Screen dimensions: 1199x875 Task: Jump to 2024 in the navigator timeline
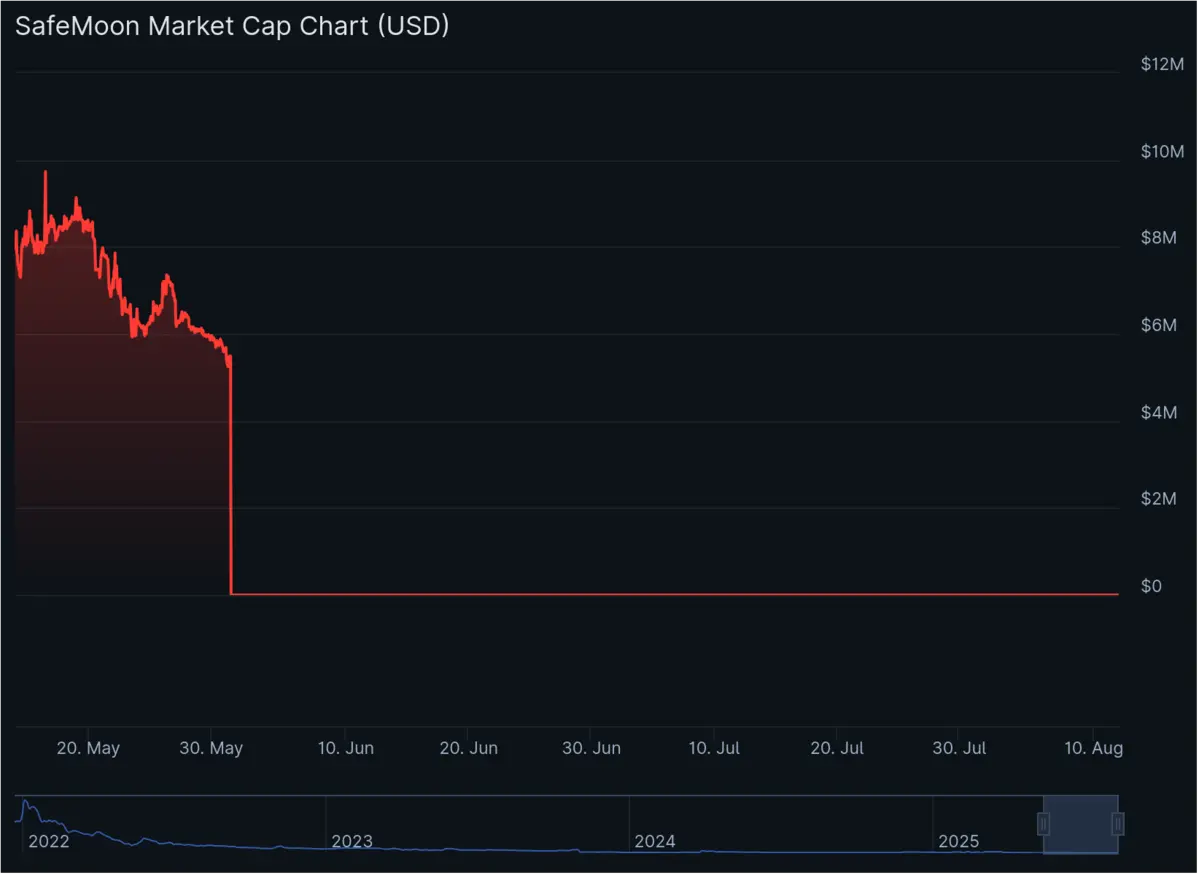(x=655, y=842)
